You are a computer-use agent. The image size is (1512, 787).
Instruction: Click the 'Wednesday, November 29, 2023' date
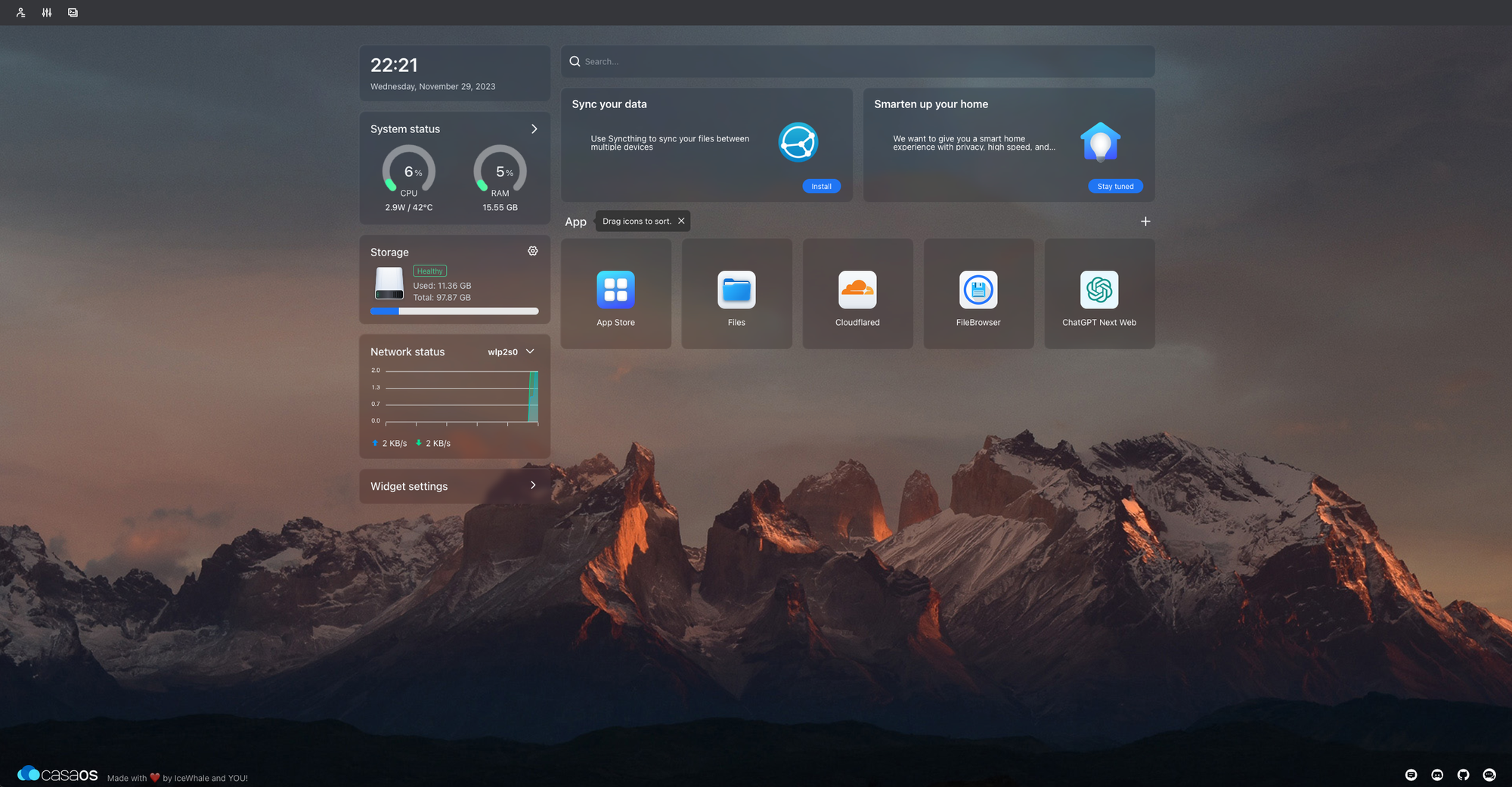point(433,86)
